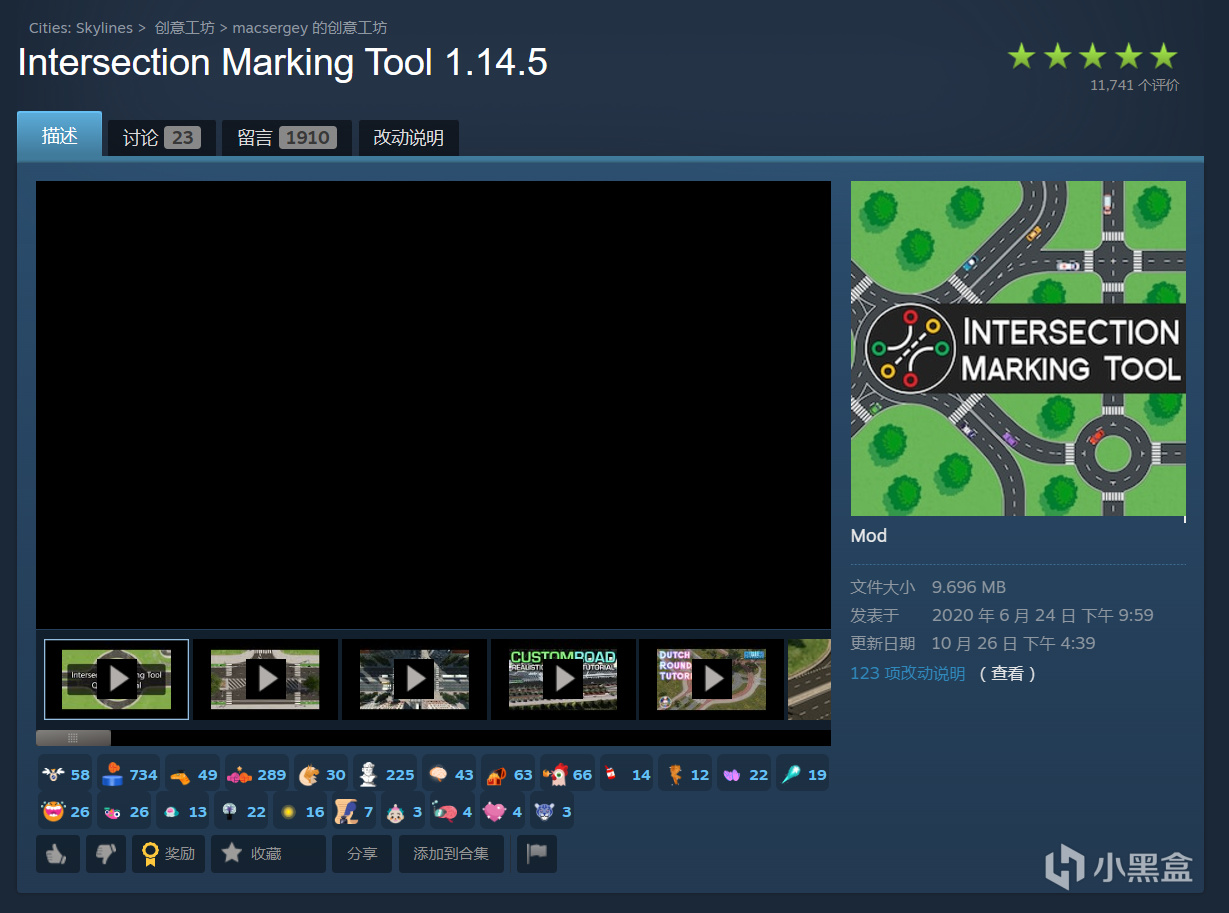Open macsergey 的创意工坊 breadcrumb
This screenshot has height=913, width=1229.
[x=310, y=28]
